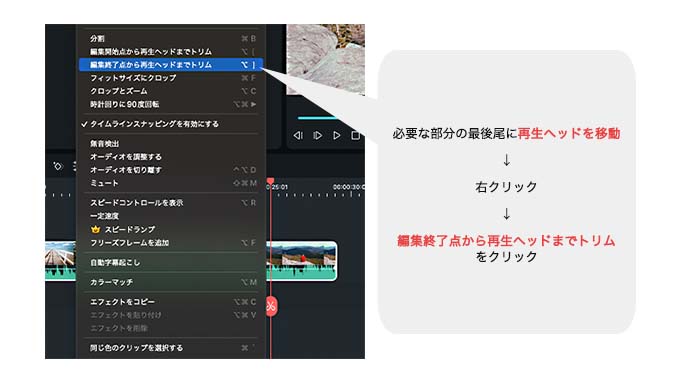Click the red scissors split icon on playhead
The height and width of the screenshot is (381, 680).
pos(271,306)
